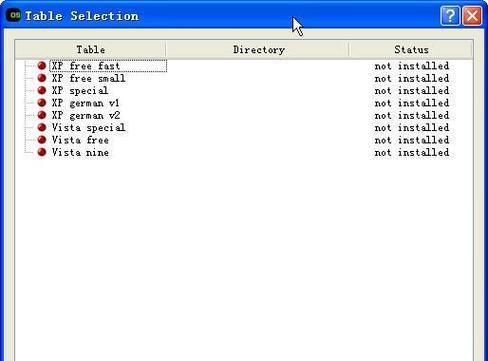This screenshot has width=488, height=361.
Task: Click 'not installed' status of Vista free
Action: tap(412, 140)
